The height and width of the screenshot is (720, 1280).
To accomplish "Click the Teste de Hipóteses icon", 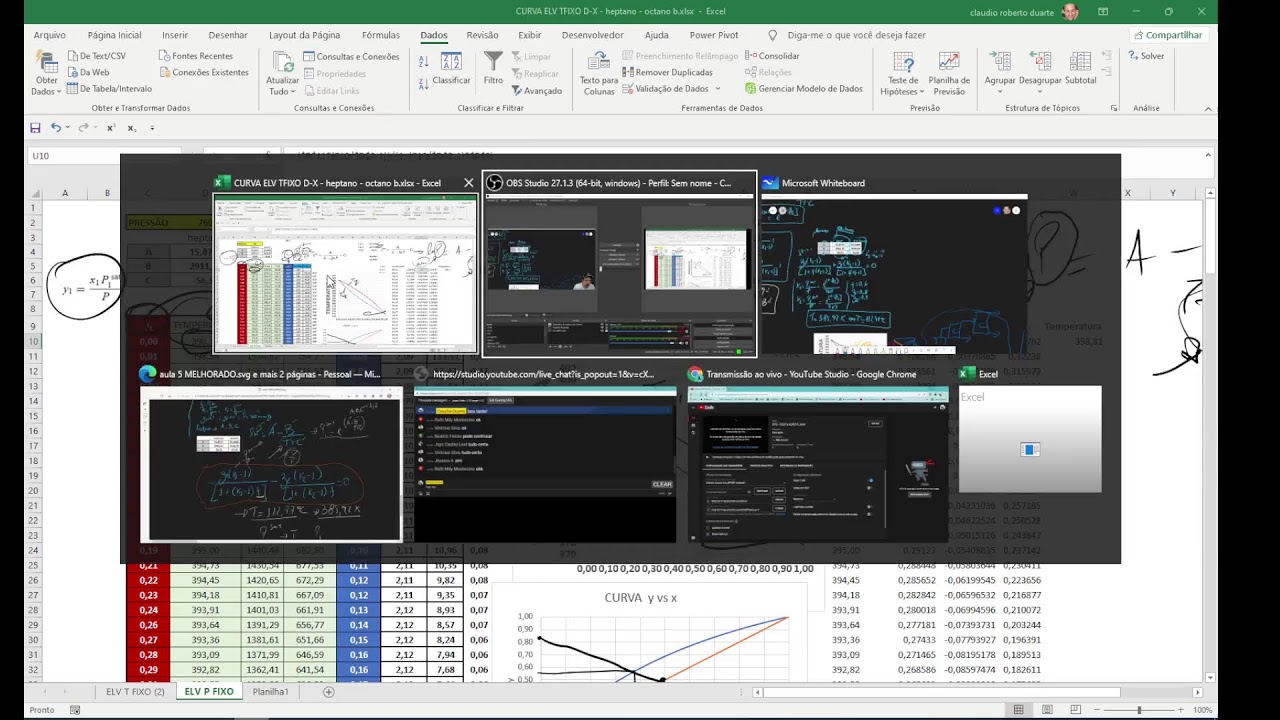I will click(903, 62).
